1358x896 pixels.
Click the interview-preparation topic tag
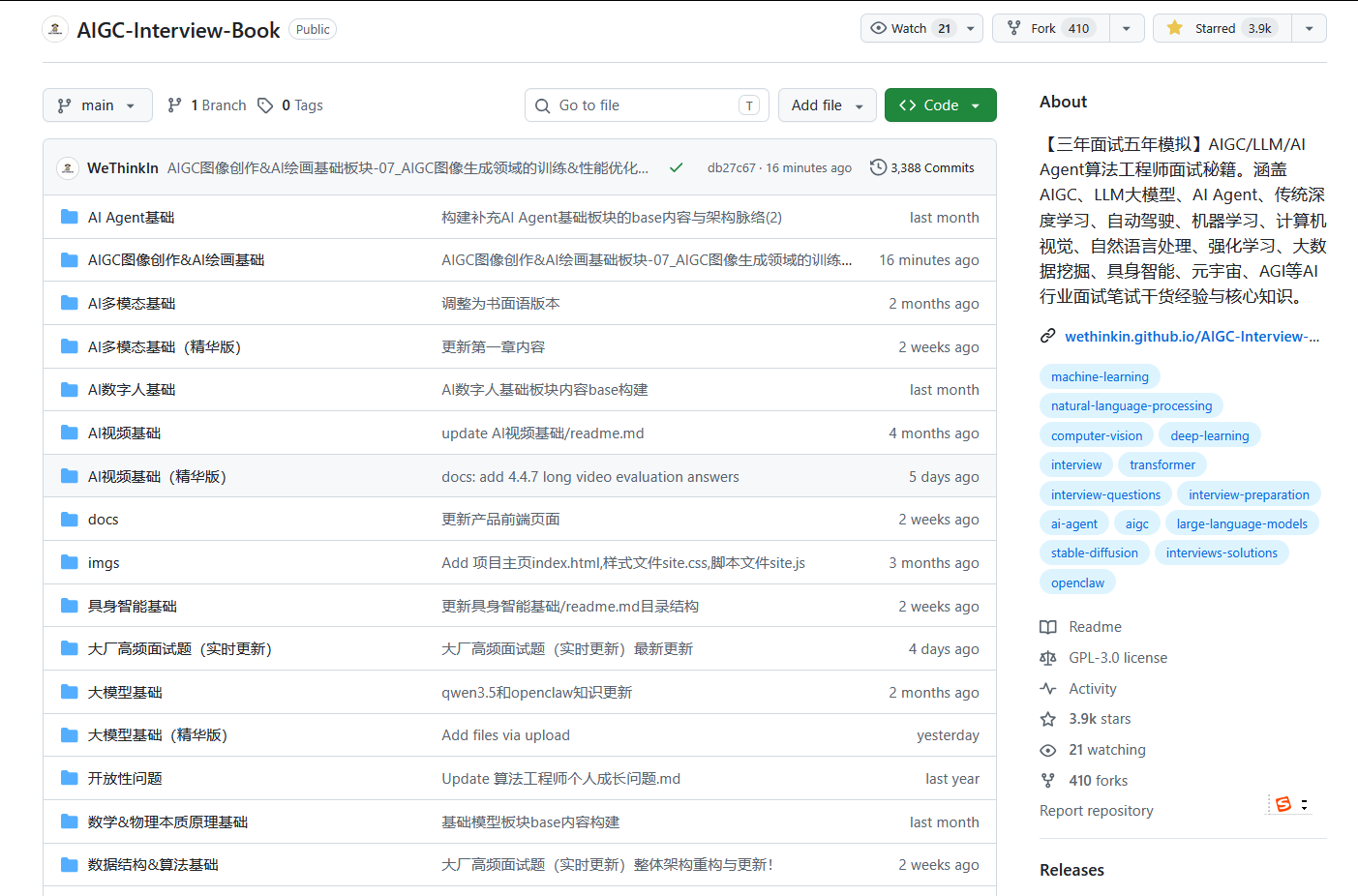pos(1249,494)
